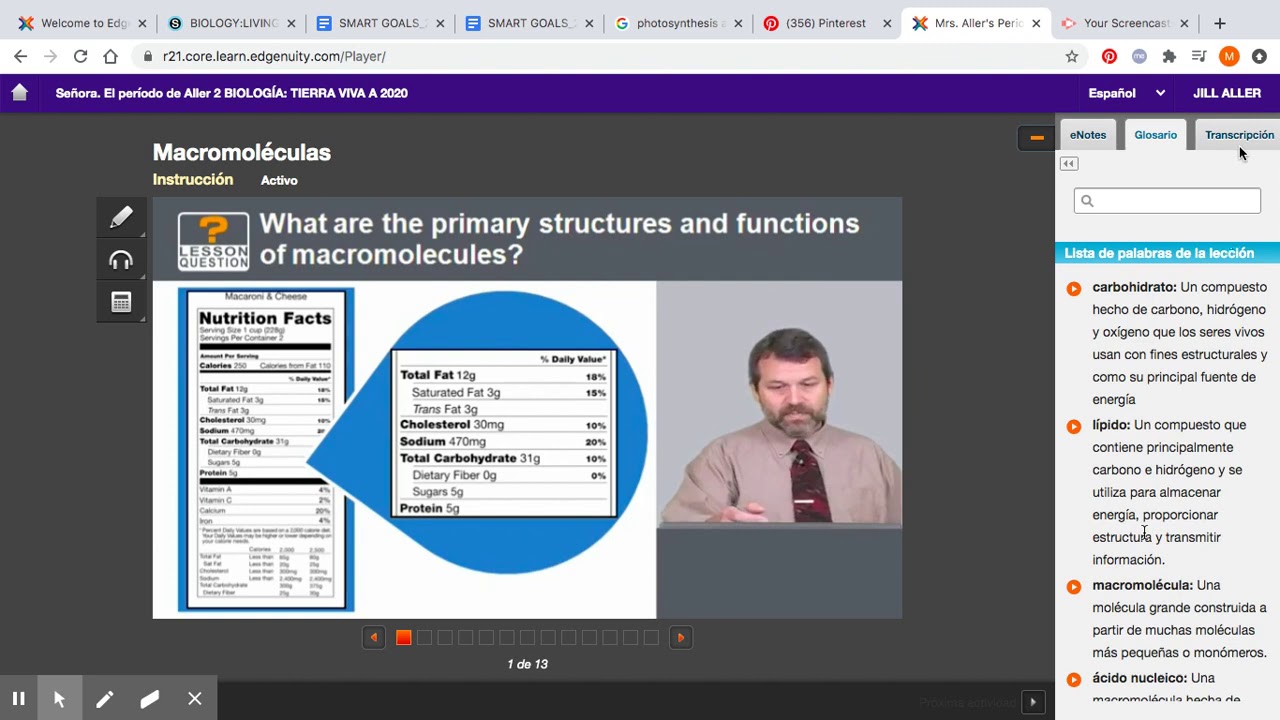Play audio for ácido nucleico glossary term
The width and height of the screenshot is (1280, 720).
point(1074,680)
